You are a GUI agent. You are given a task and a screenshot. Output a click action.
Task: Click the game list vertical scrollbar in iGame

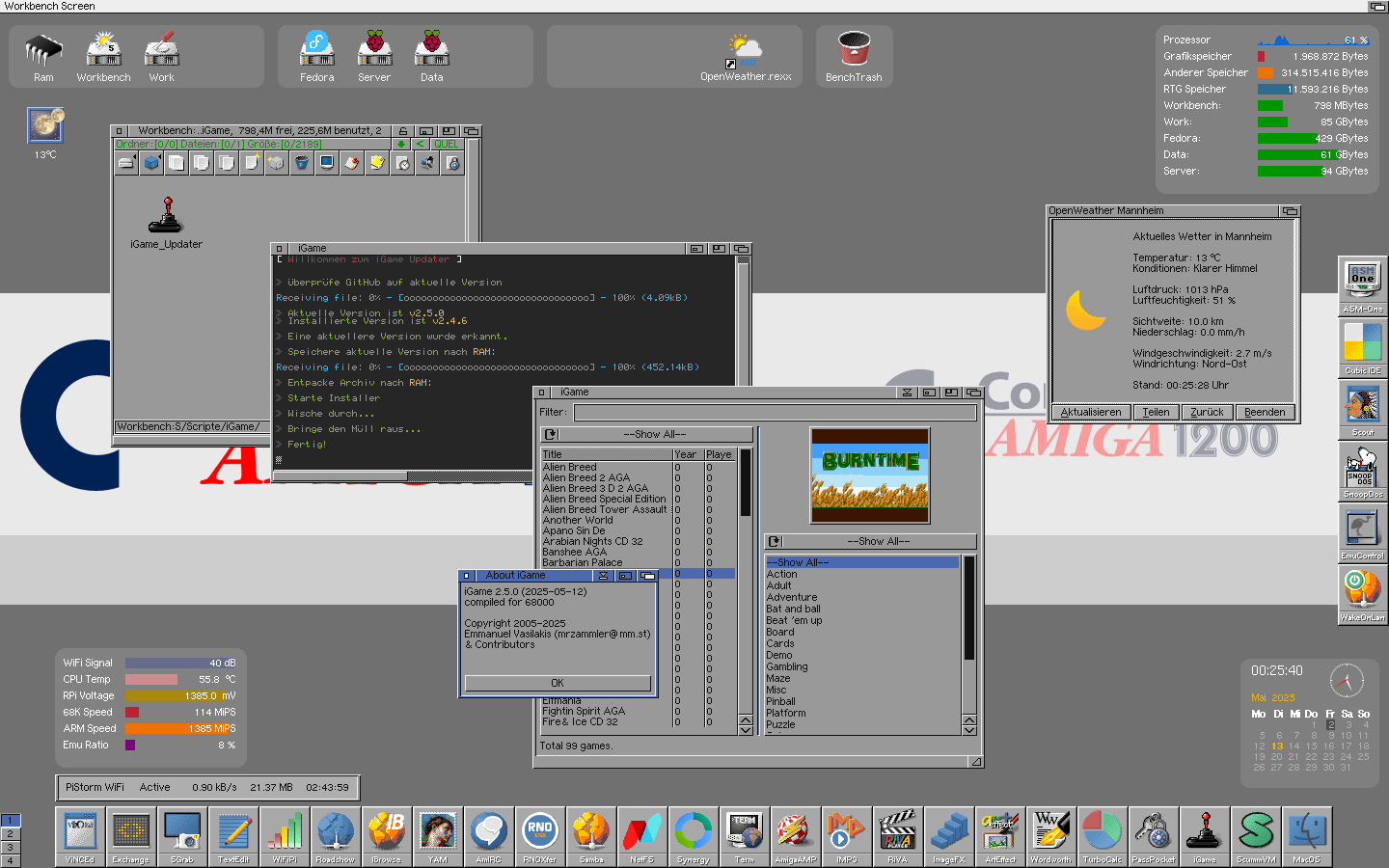tap(746, 583)
